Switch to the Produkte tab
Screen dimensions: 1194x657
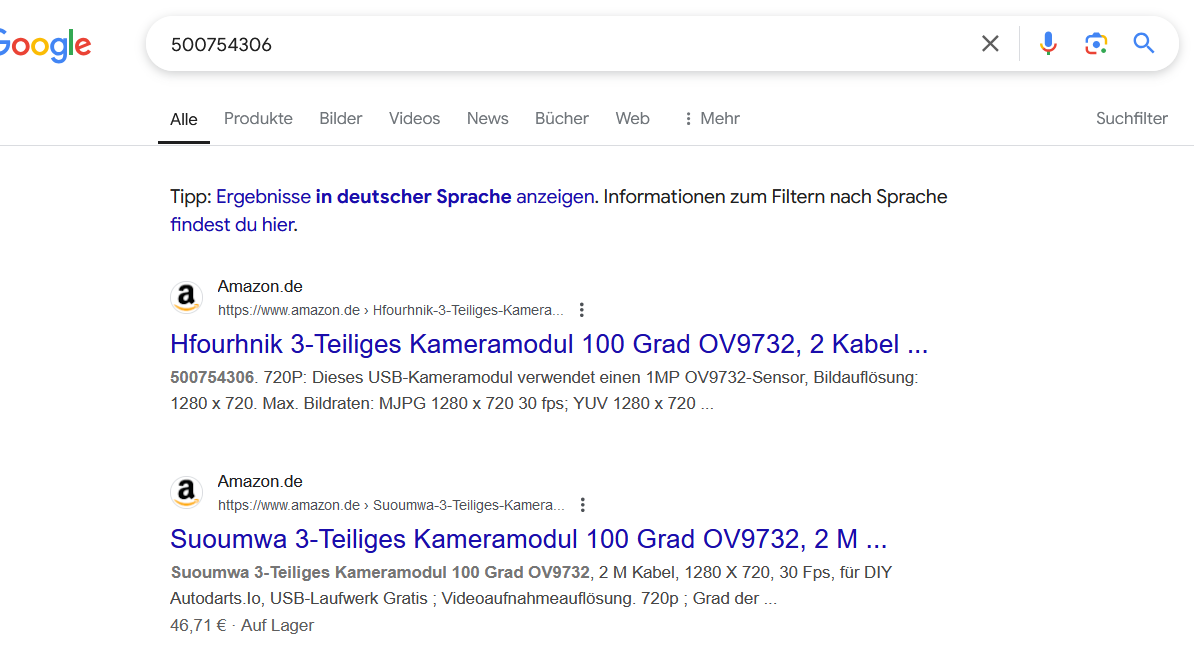(258, 119)
